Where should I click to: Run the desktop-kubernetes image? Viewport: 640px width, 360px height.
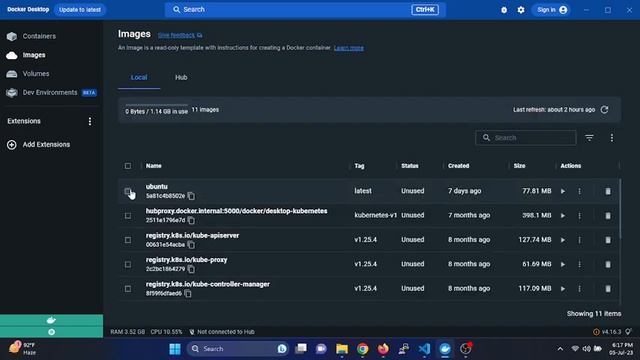tap(563, 216)
